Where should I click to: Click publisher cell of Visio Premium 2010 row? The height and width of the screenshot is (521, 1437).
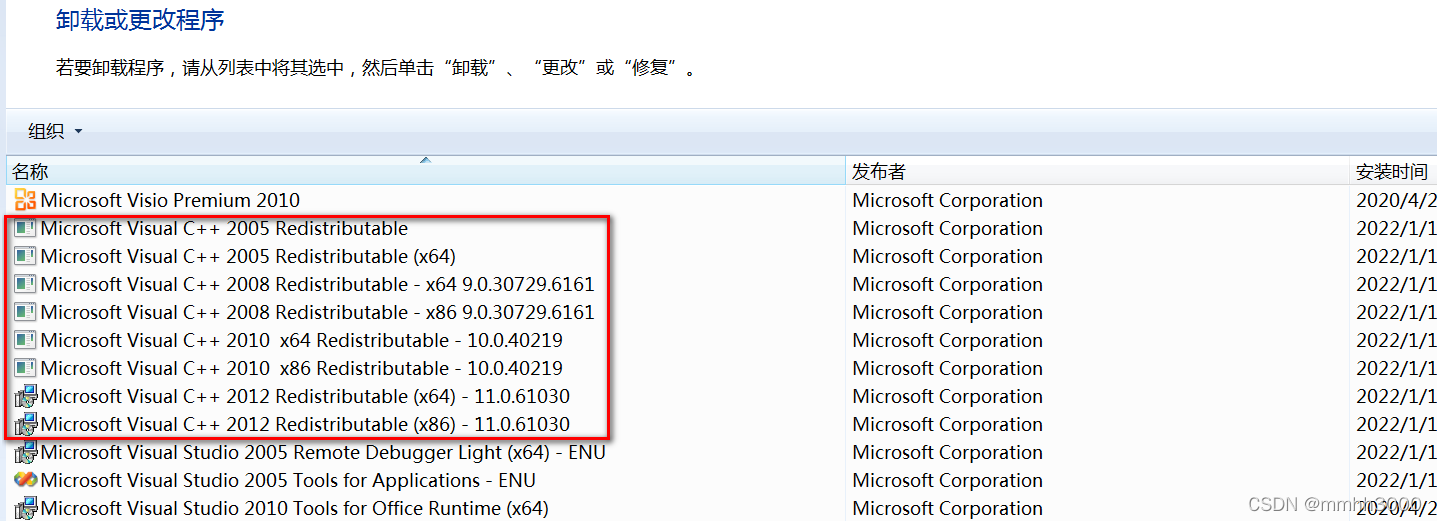947,200
